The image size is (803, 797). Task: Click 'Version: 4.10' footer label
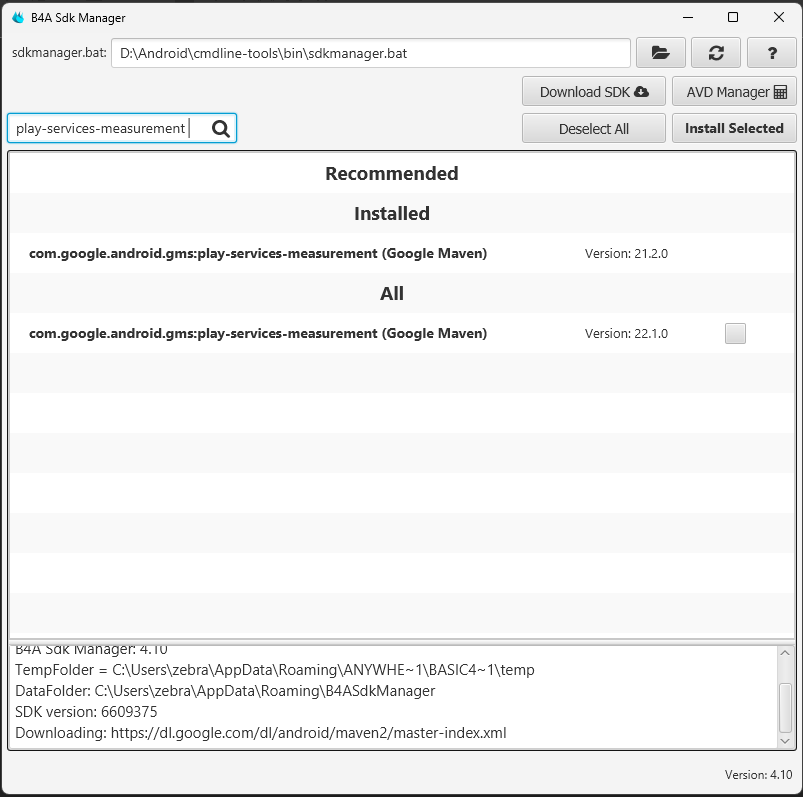758,775
